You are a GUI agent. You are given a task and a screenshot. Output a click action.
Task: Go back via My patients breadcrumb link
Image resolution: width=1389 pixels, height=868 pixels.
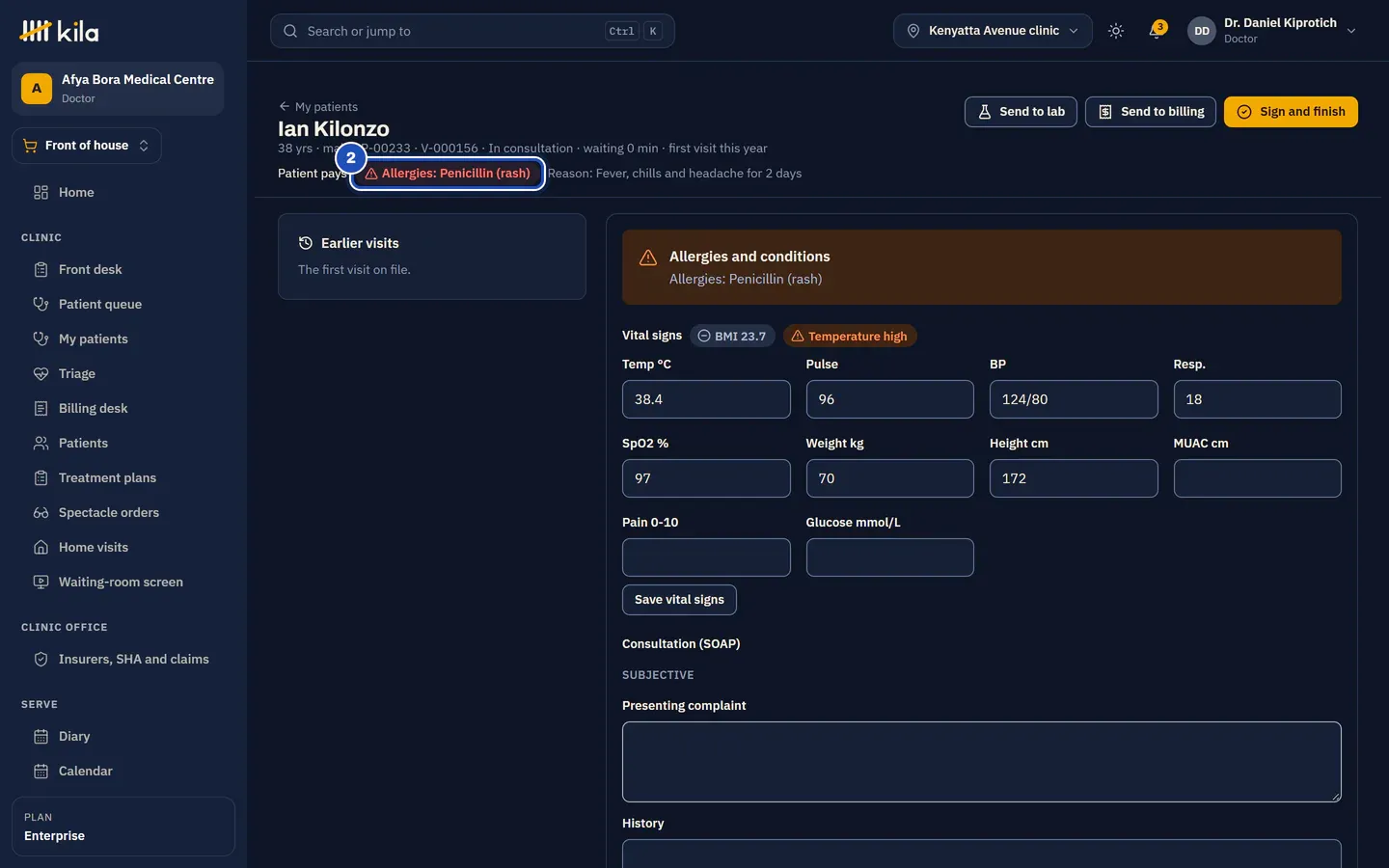click(x=318, y=107)
